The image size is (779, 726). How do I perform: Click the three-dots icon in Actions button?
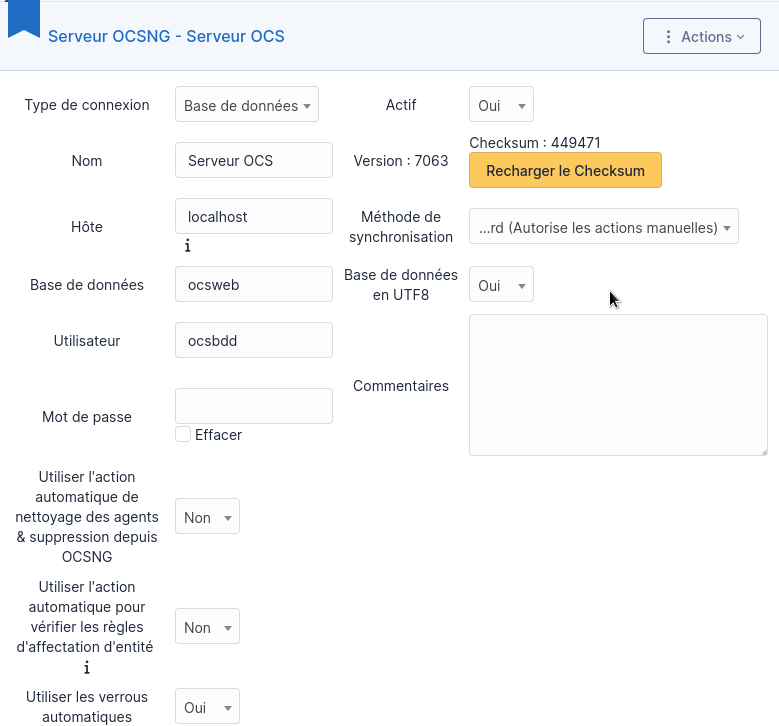[x=668, y=37]
